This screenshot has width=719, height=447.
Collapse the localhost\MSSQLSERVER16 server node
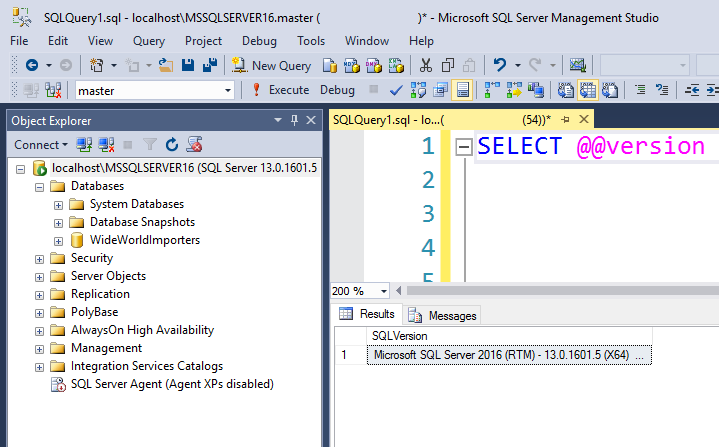[20, 169]
